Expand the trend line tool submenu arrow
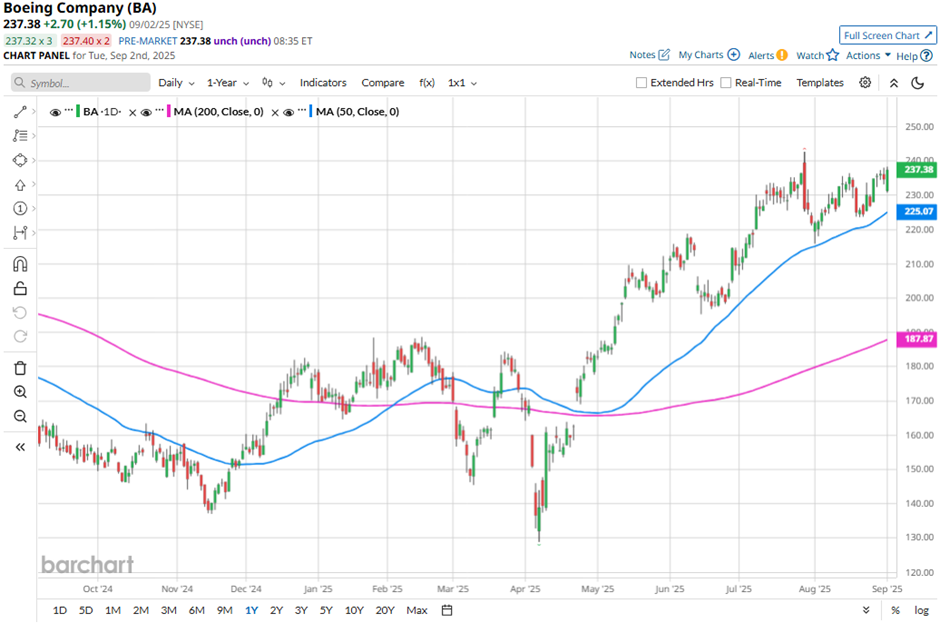The image size is (940, 623). pos(34,112)
